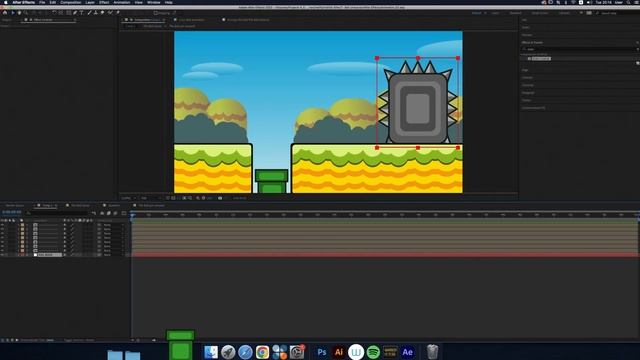Select the Type text tool
The height and width of the screenshot is (360, 640).
tap(82, 13)
